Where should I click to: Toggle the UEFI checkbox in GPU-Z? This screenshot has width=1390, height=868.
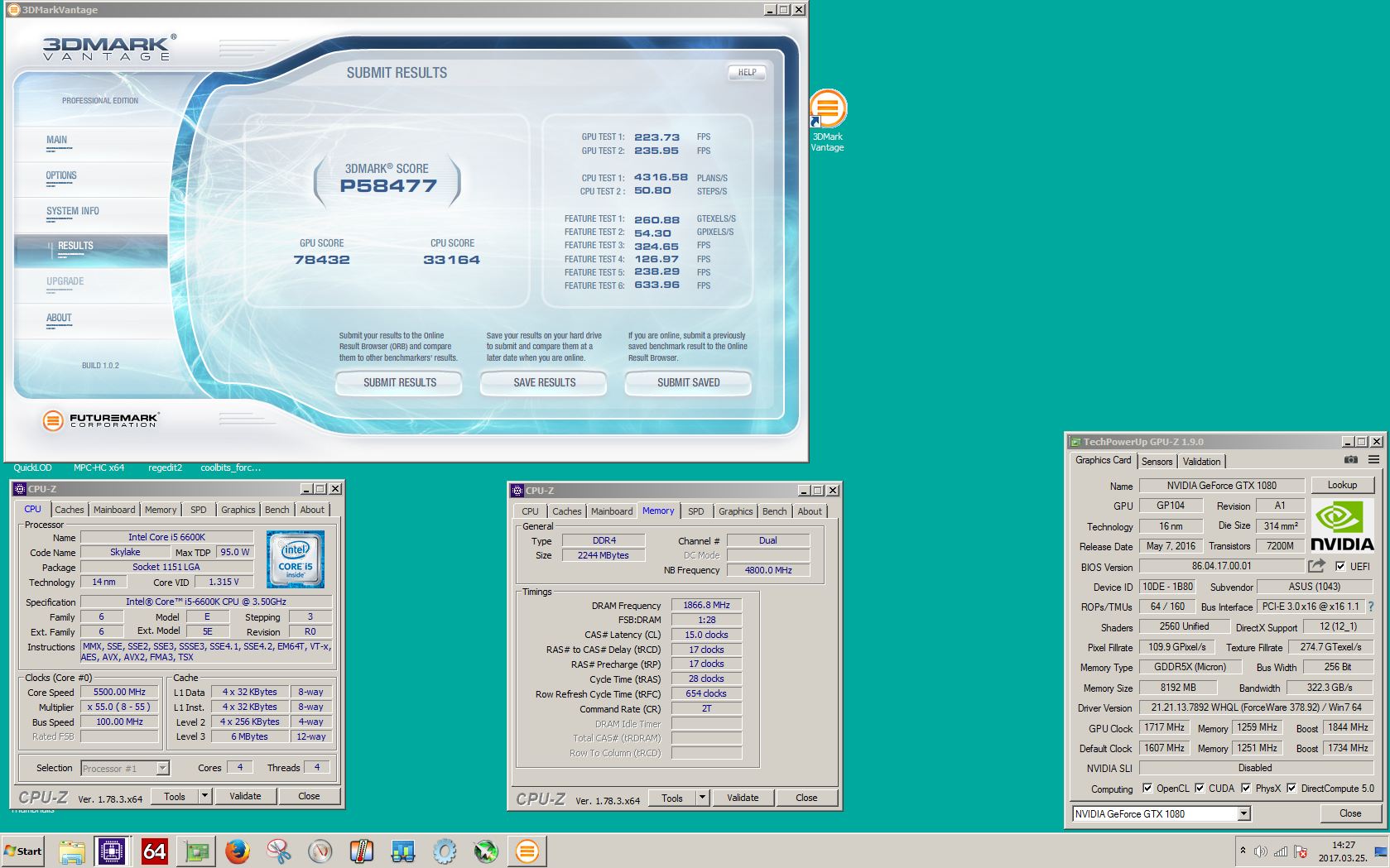1340,567
